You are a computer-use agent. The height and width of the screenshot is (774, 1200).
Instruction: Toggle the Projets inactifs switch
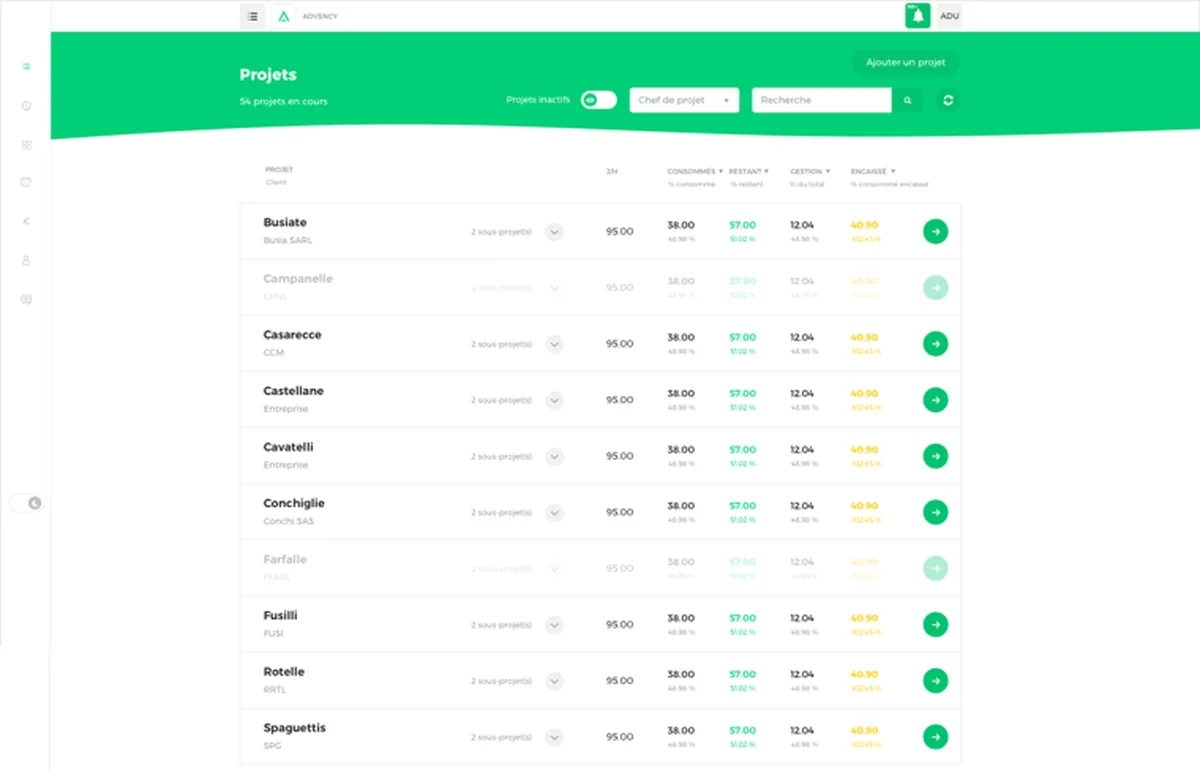[598, 100]
